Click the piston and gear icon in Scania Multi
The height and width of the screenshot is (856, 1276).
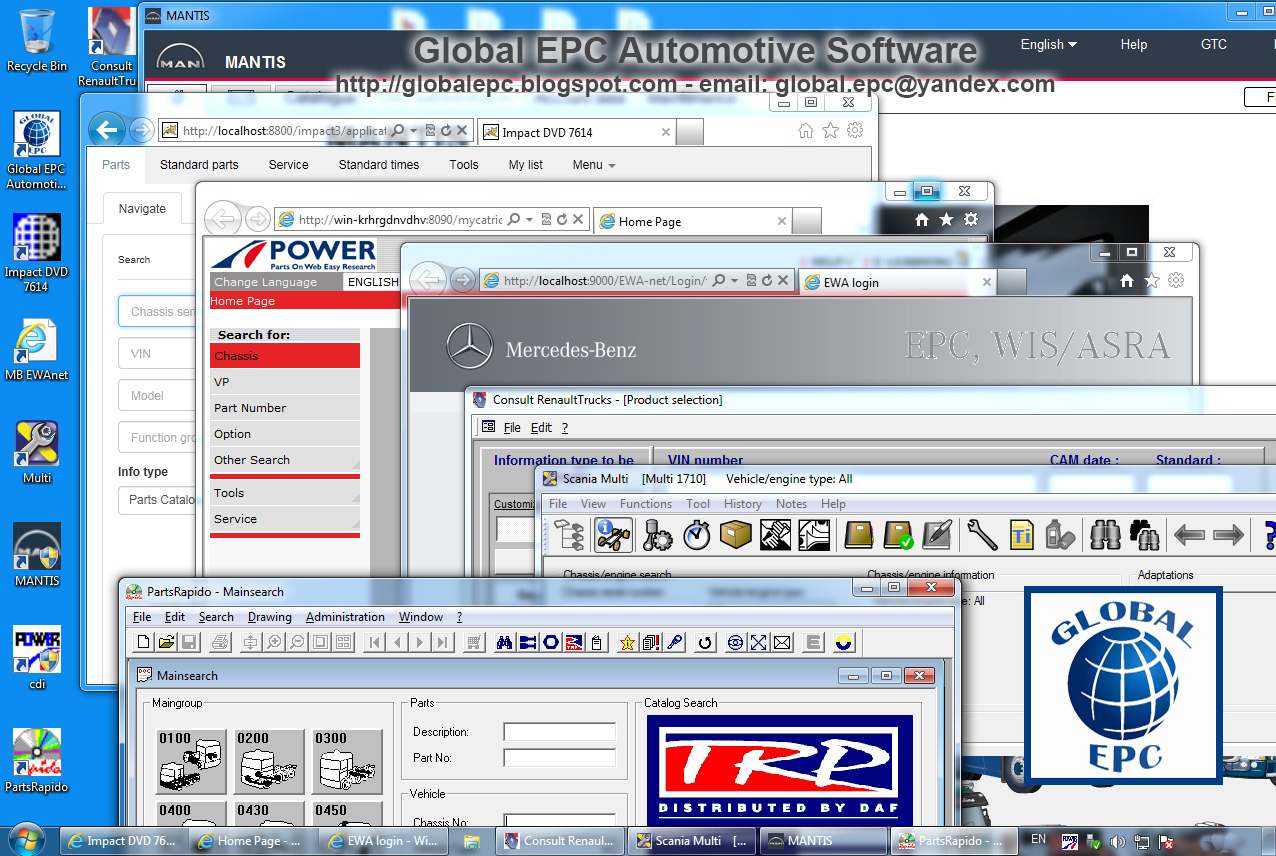tap(657, 535)
